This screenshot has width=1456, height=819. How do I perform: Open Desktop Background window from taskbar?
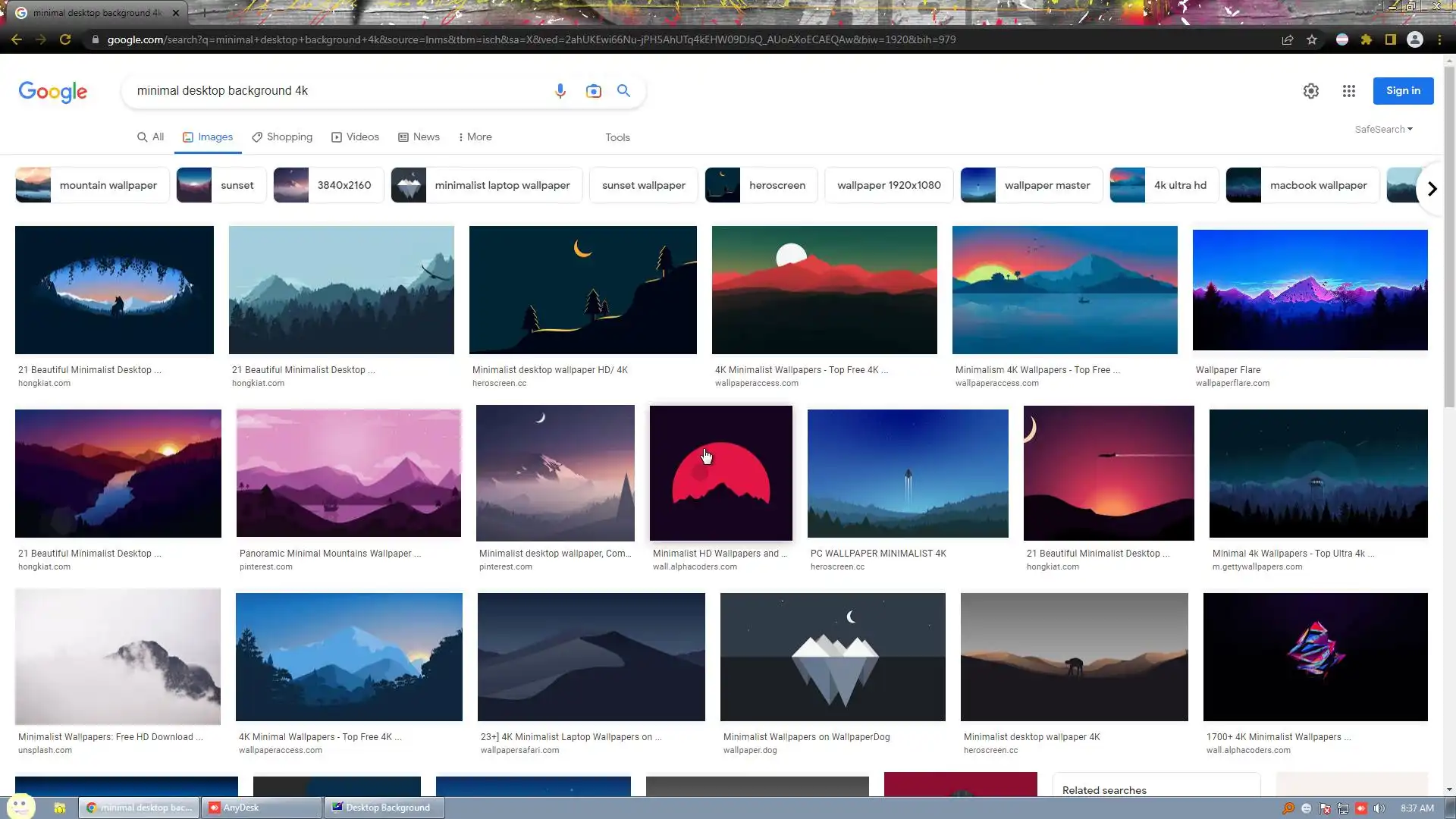[x=384, y=808]
